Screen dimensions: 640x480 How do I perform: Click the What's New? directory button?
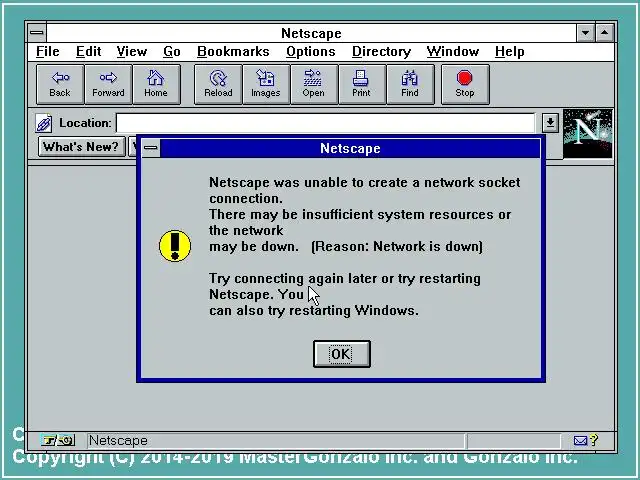pyautogui.click(x=82, y=147)
